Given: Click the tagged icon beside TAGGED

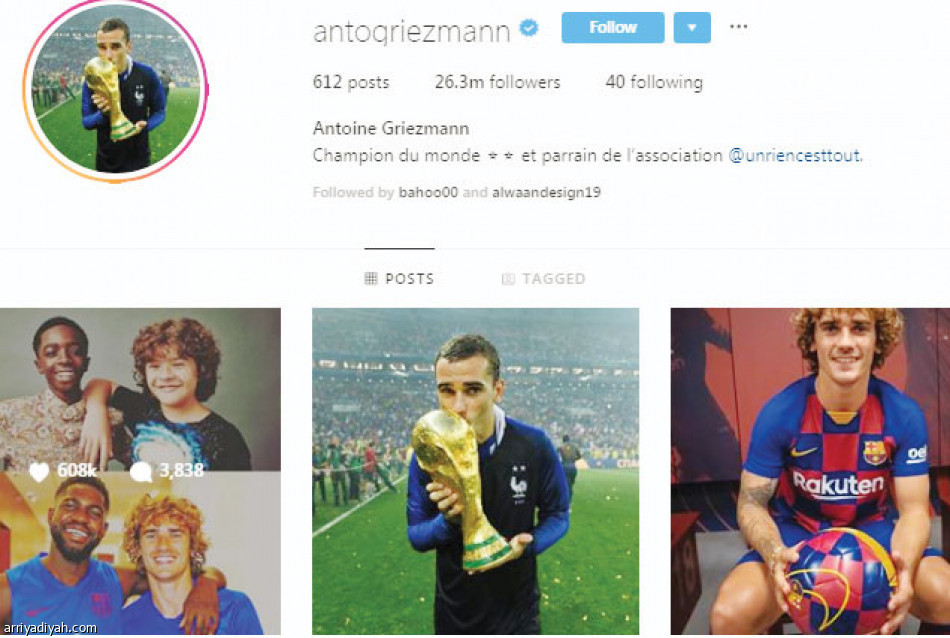Looking at the screenshot, I should pos(508,279).
